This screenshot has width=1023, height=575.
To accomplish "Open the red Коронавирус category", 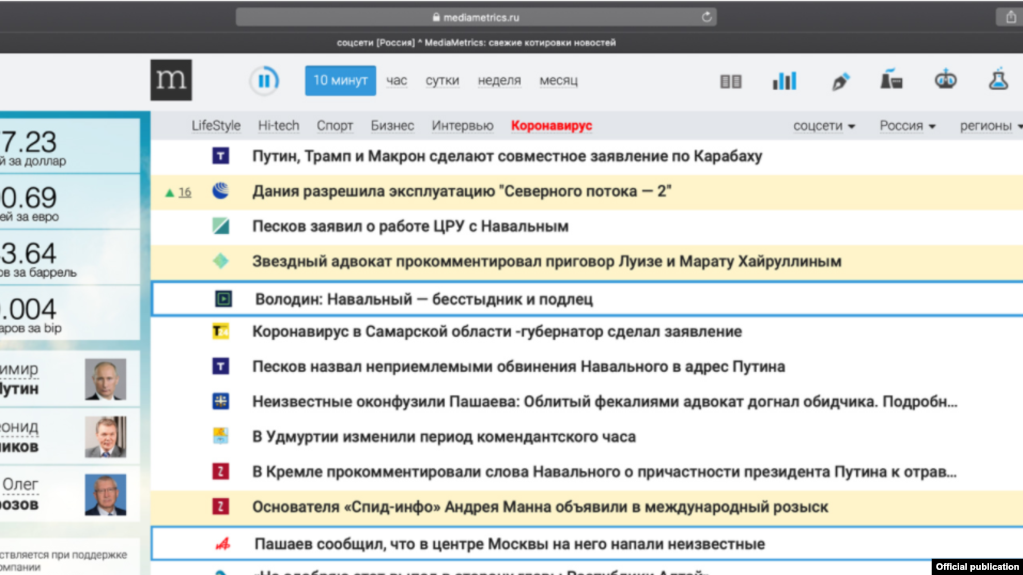I will point(551,125).
